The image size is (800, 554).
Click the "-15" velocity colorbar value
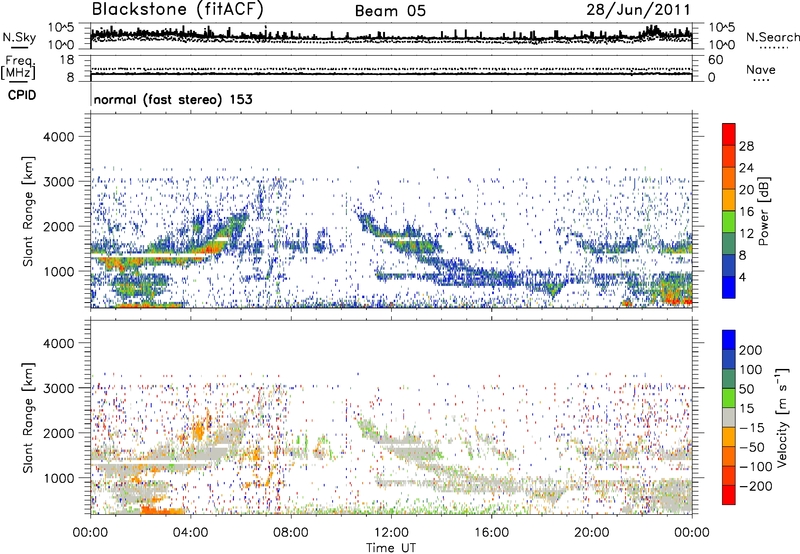[751, 427]
